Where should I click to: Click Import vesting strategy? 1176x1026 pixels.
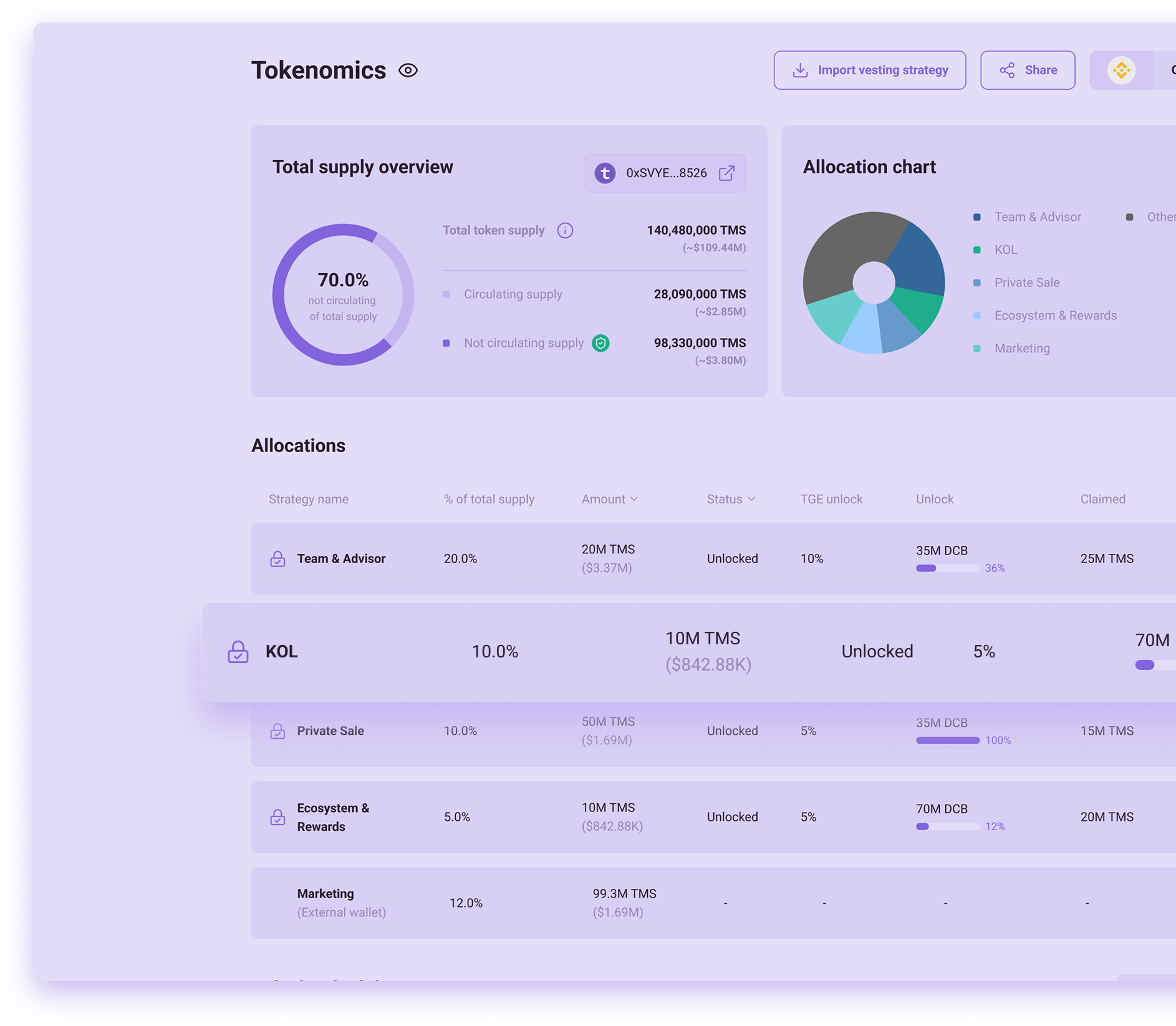click(870, 70)
